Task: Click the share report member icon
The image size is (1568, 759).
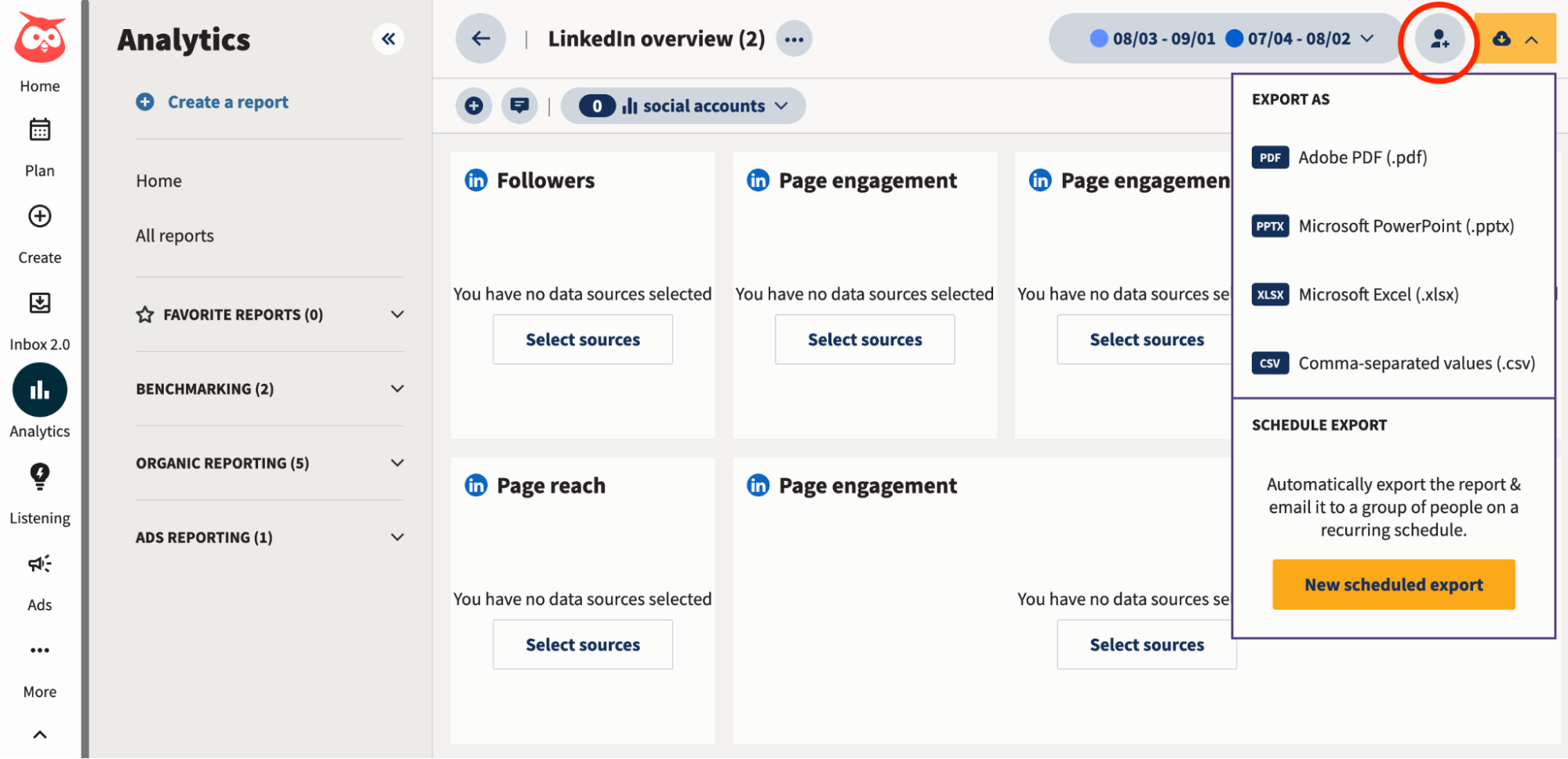Action: tap(1439, 38)
